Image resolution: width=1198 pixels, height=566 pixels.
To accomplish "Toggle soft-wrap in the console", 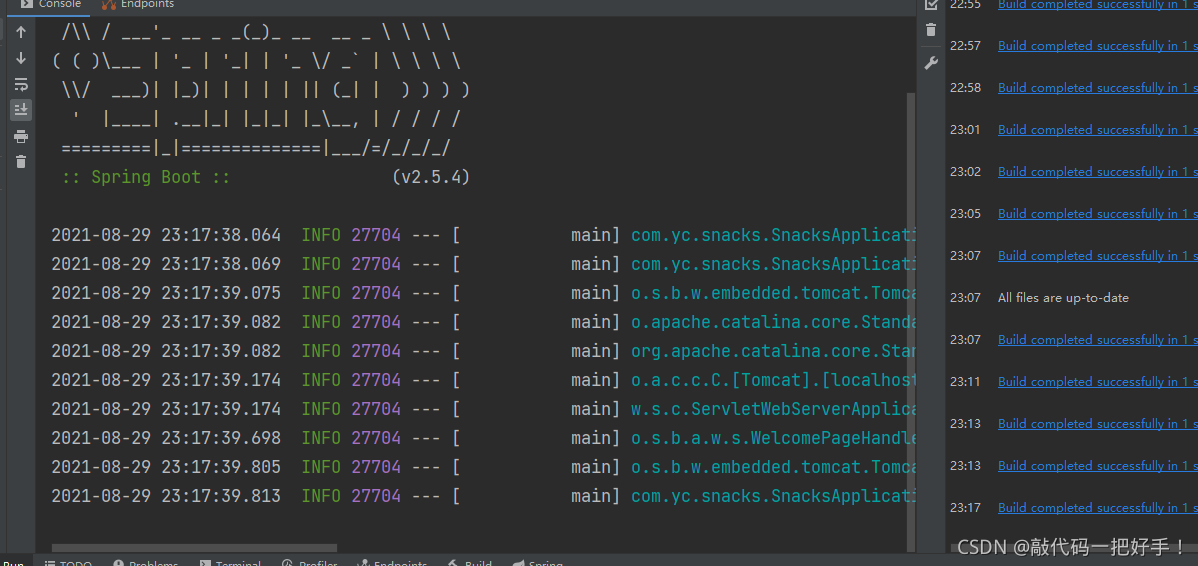I will (21, 84).
